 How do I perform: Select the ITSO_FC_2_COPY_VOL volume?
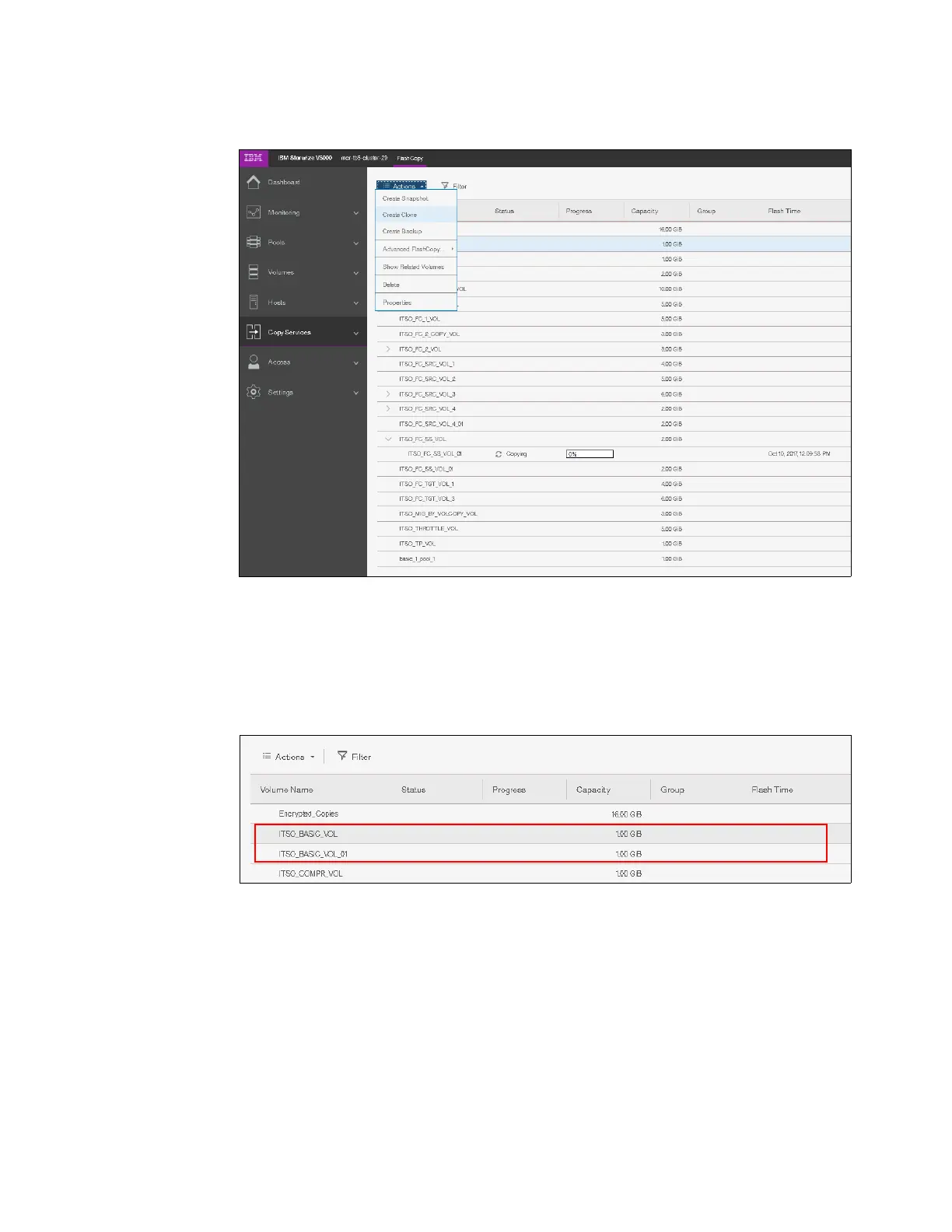(x=429, y=334)
